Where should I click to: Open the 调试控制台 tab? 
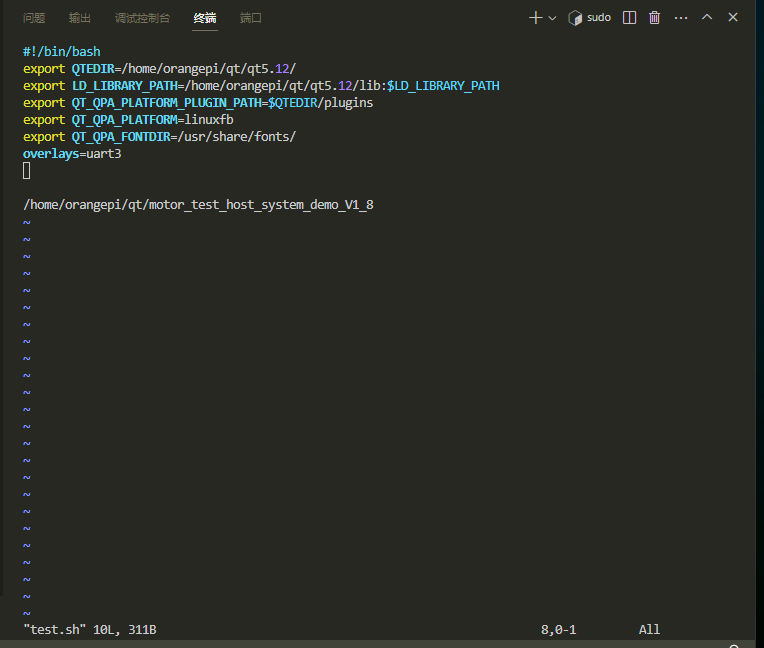142,18
